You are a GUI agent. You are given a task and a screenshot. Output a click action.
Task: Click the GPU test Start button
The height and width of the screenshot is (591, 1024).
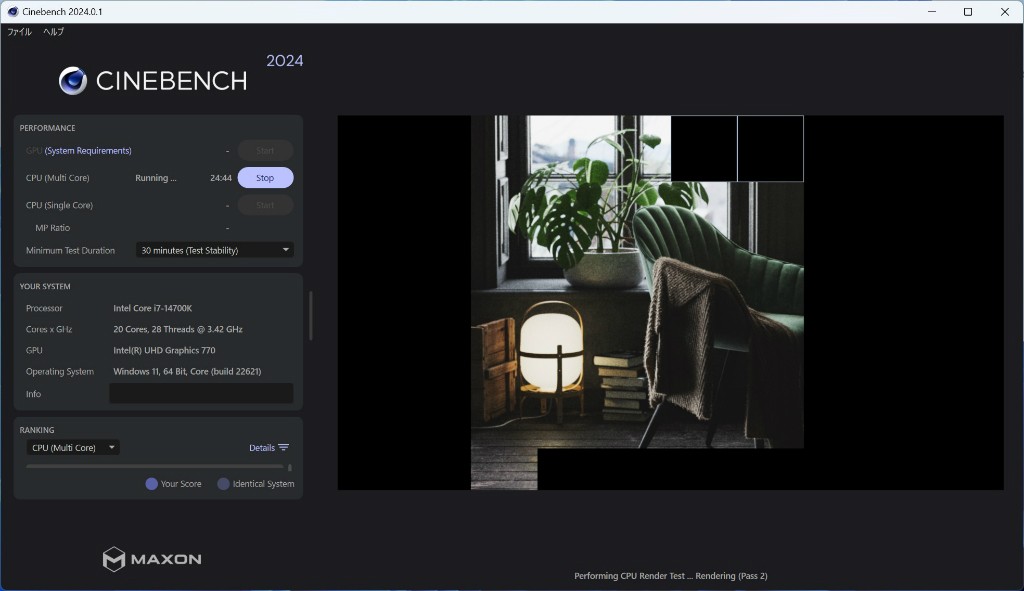click(x=265, y=151)
